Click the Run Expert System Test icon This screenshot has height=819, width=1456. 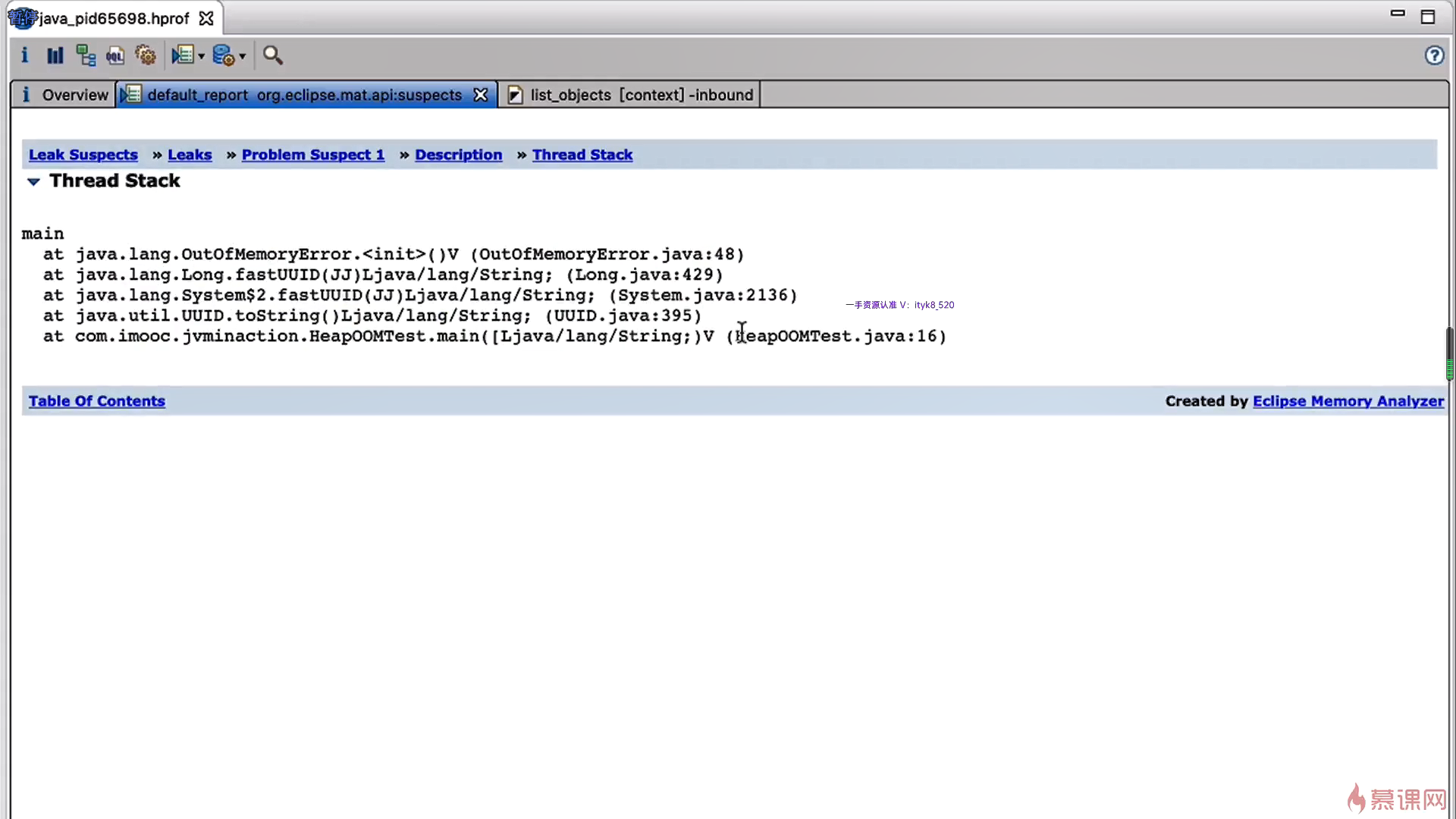point(182,55)
